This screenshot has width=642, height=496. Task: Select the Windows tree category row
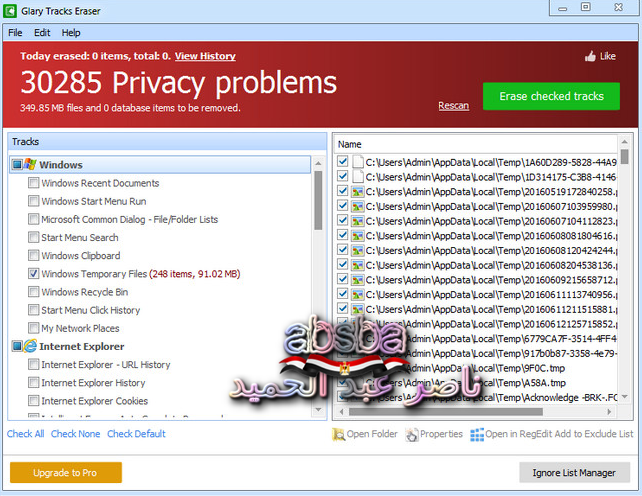point(160,165)
